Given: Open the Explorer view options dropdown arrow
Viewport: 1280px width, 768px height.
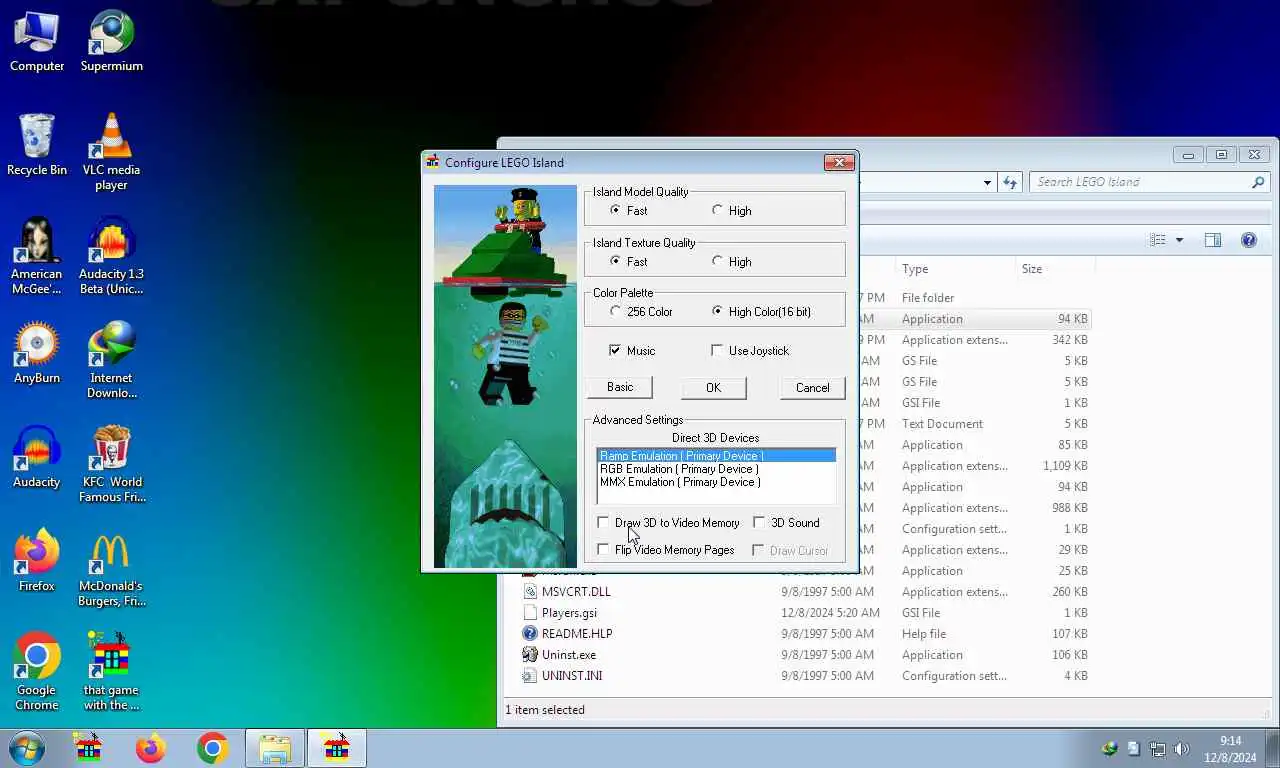Looking at the screenshot, I should [1179, 240].
